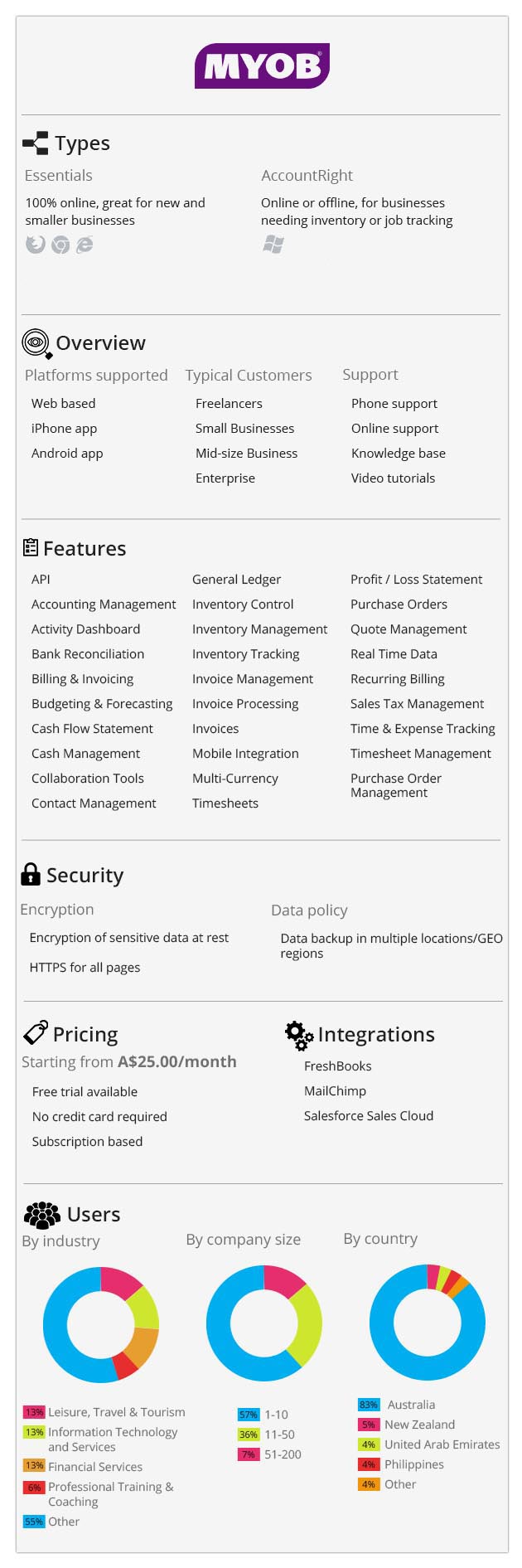Screen dimensions: 522x1568
Task: Click the Chrome browser icon under Essentials
Action: [x=60, y=244]
